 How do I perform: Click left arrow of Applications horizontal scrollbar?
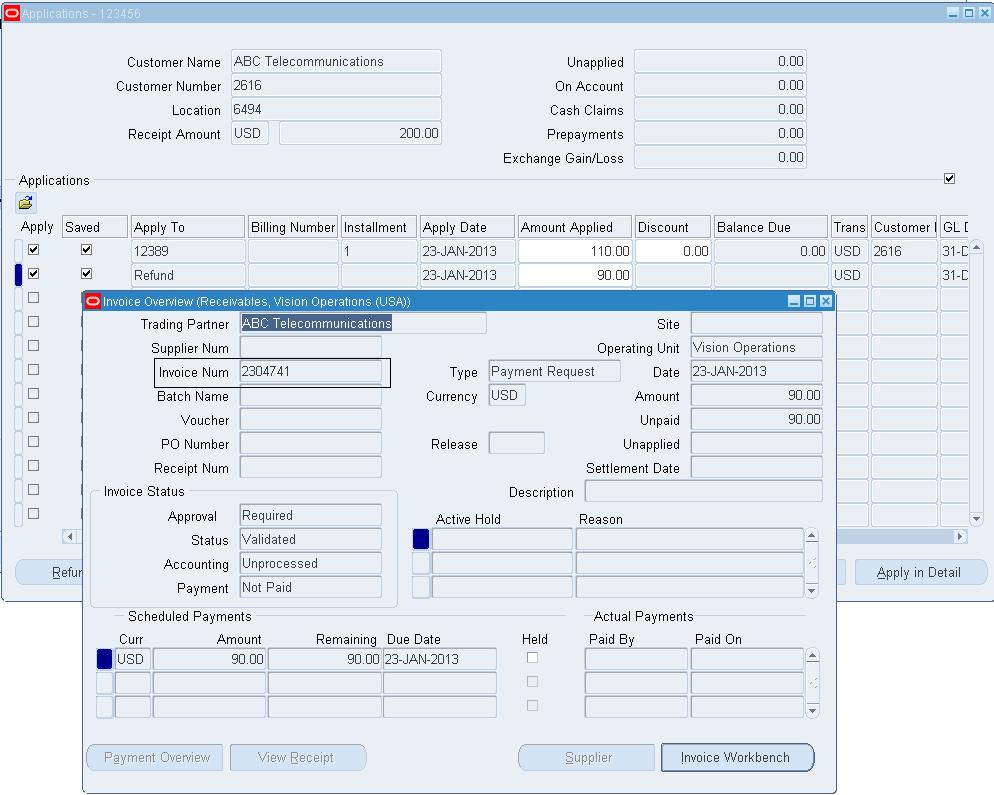[69, 537]
